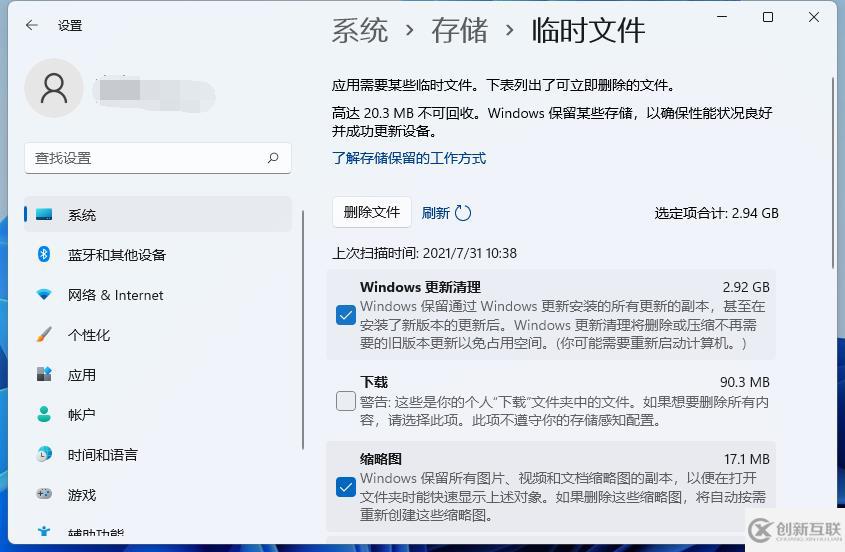
Task: Click the 删除文件 button
Action: (372, 212)
